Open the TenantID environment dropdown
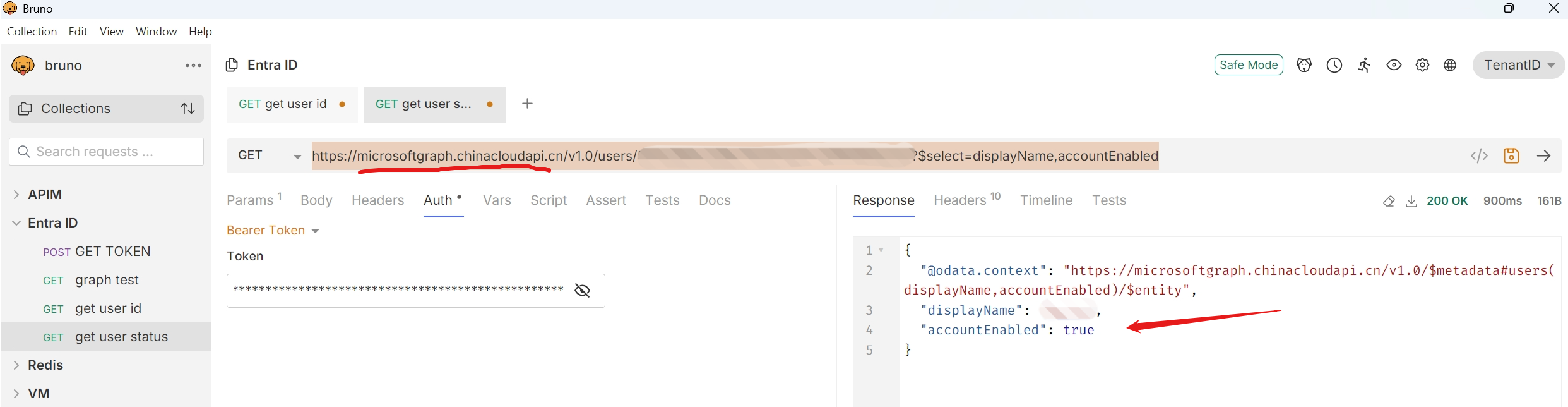The image size is (1568, 407). [x=1518, y=65]
